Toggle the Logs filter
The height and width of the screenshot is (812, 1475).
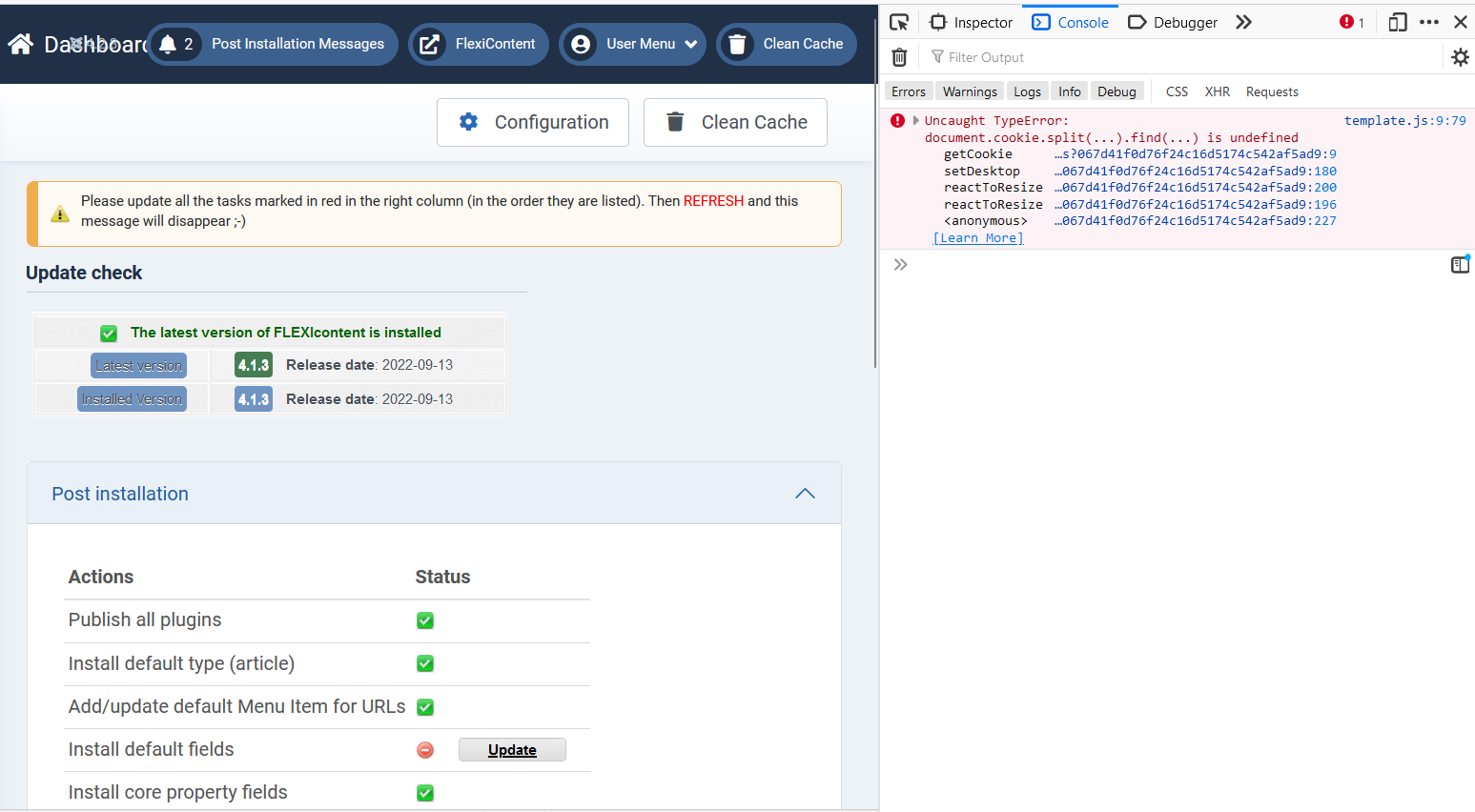click(x=1027, y=91)
